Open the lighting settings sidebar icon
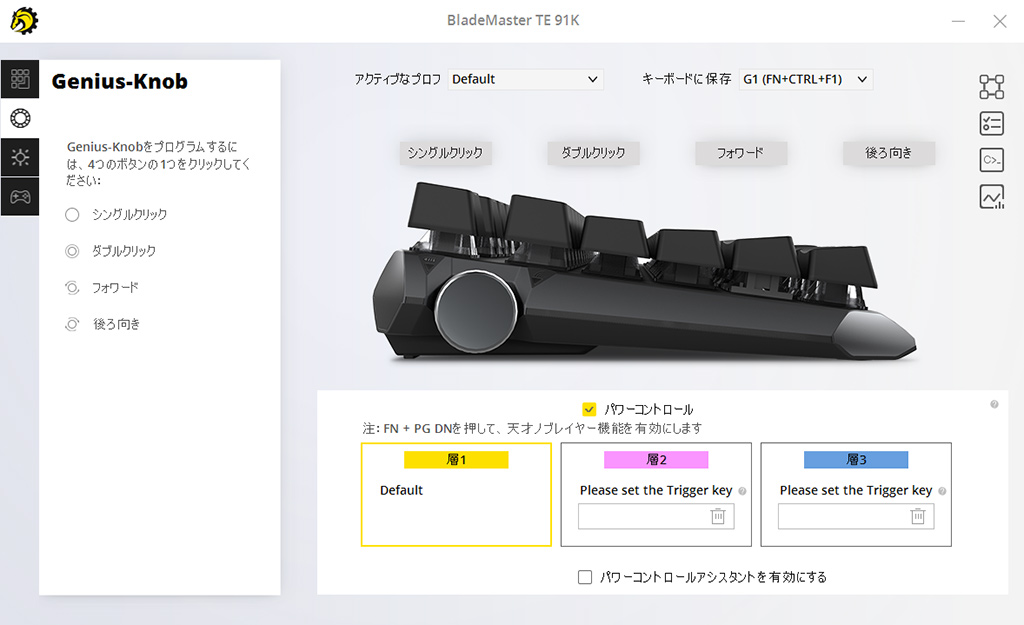The width and height of the screenshot is (1024, 625). click(x=20, y=157)
